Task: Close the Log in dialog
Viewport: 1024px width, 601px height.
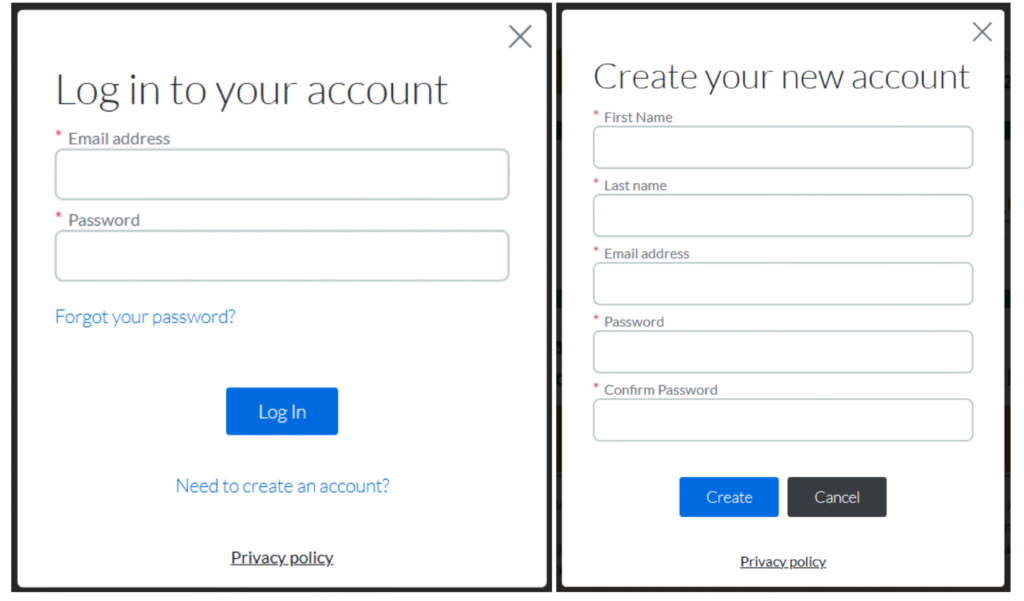Action: [x=520, y=37]
